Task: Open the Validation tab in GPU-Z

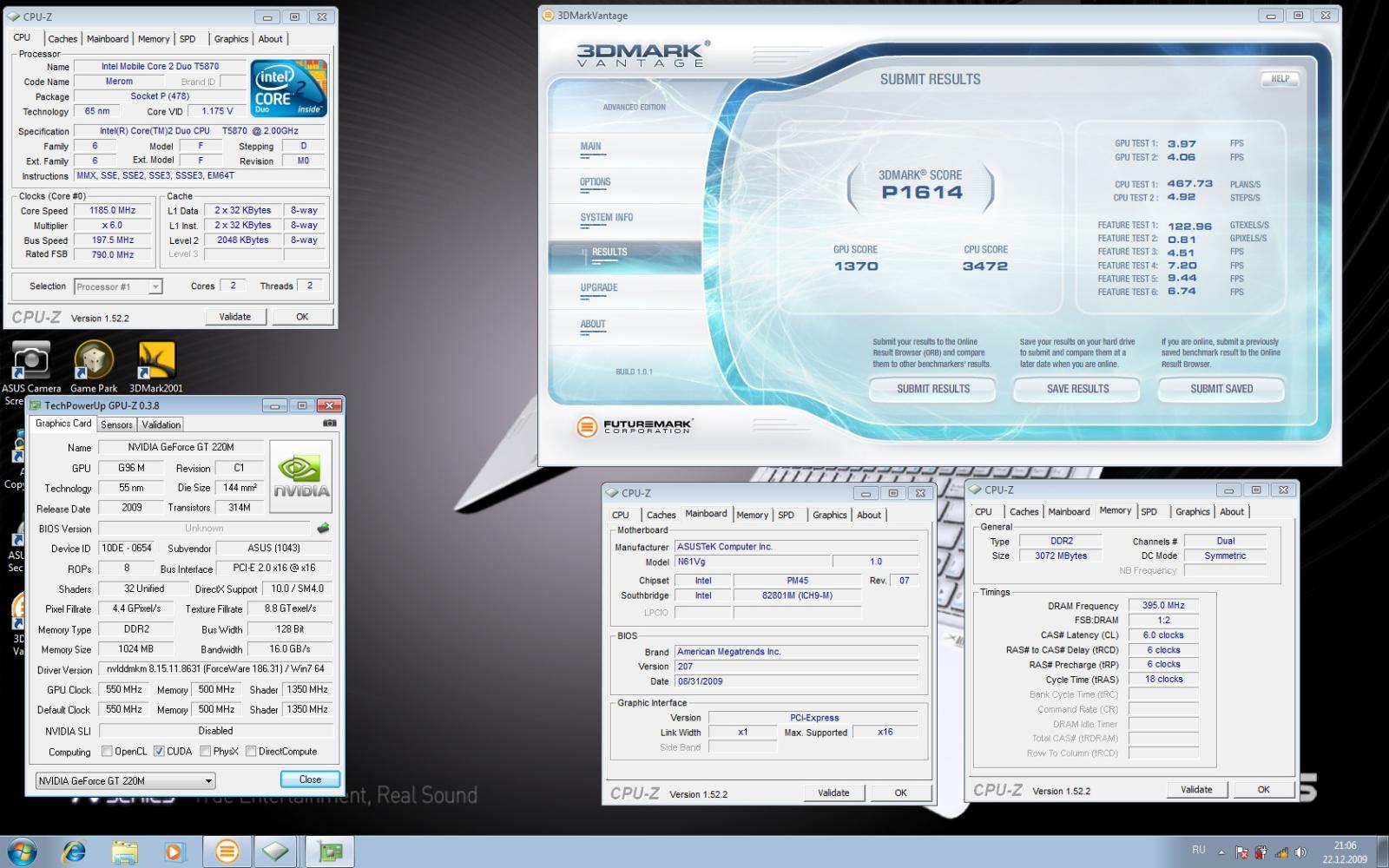Action: click(x=161, y=424)
